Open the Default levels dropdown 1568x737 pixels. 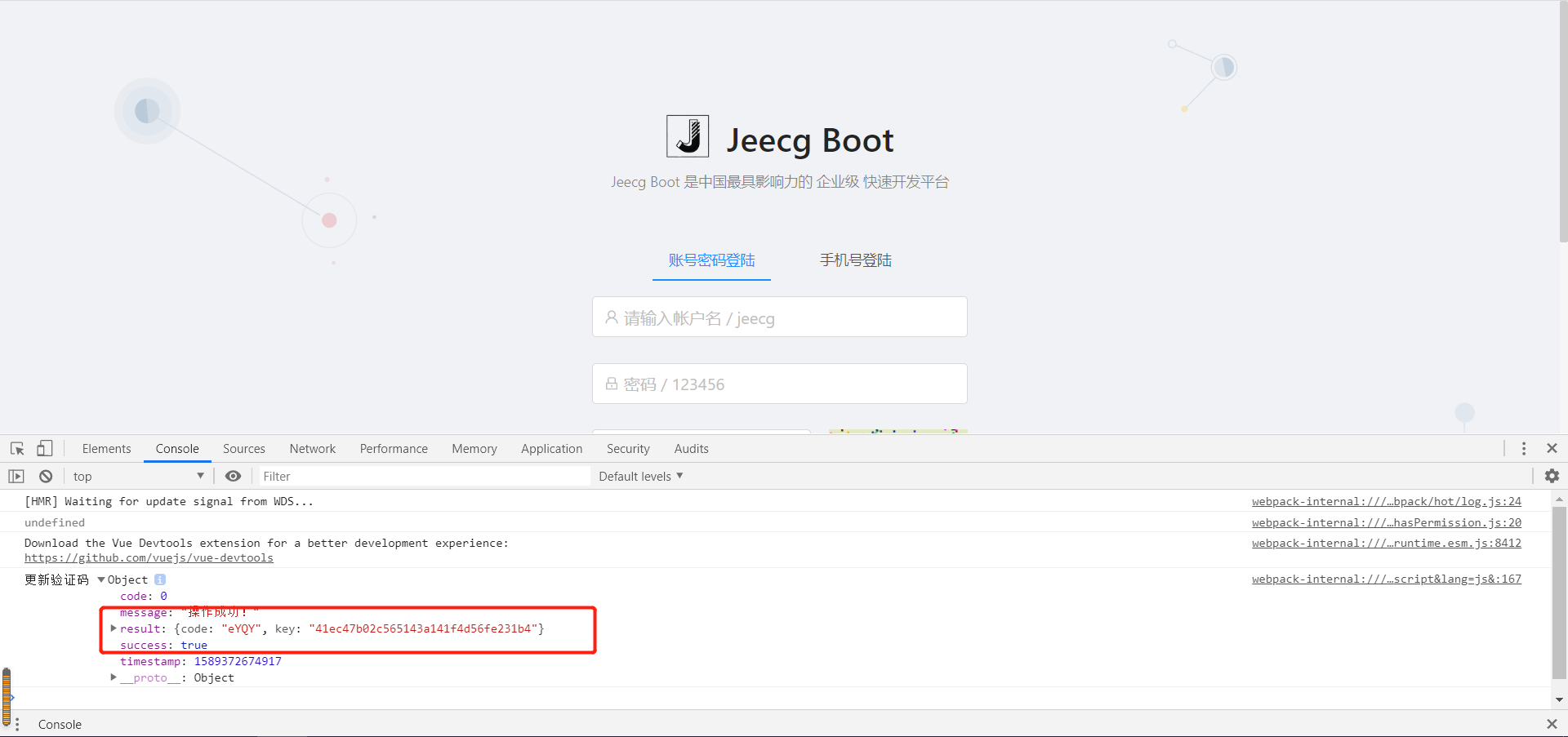click(x=640, y=476)
